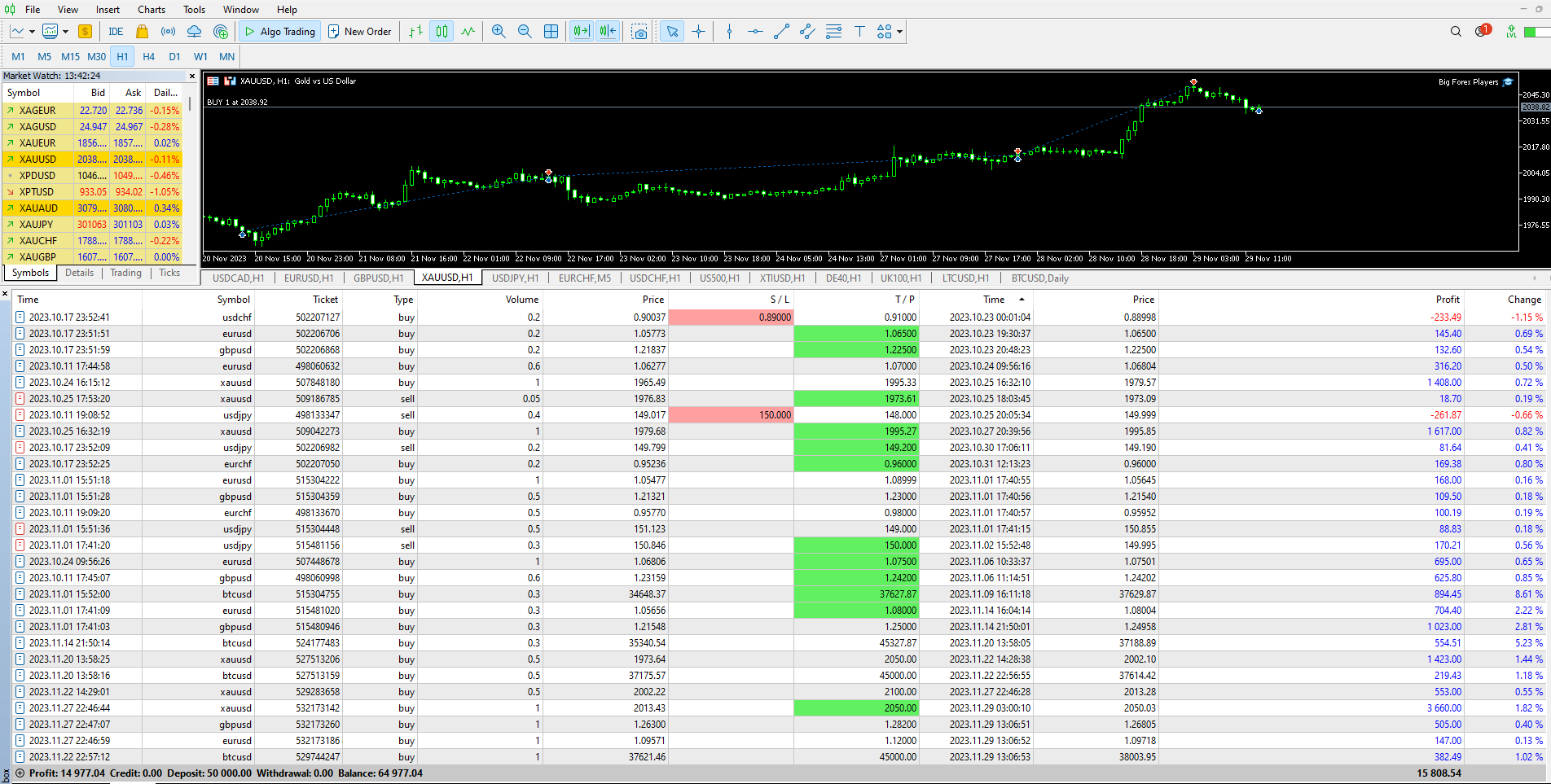Open the New Order dialog
The image size is (1551, 784).
[359, 32]
